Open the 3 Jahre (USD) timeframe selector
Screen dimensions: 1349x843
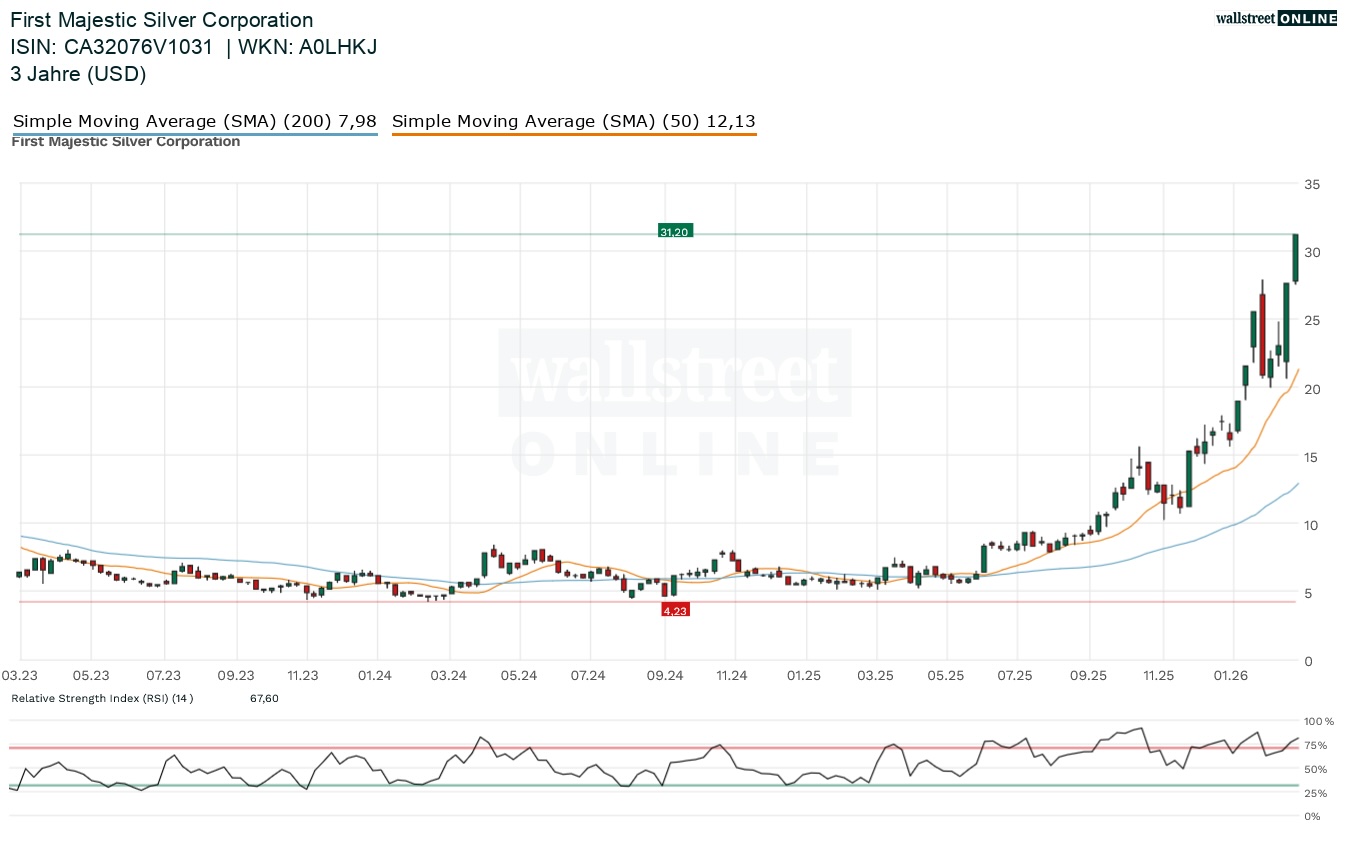click(x=78, y=74)
